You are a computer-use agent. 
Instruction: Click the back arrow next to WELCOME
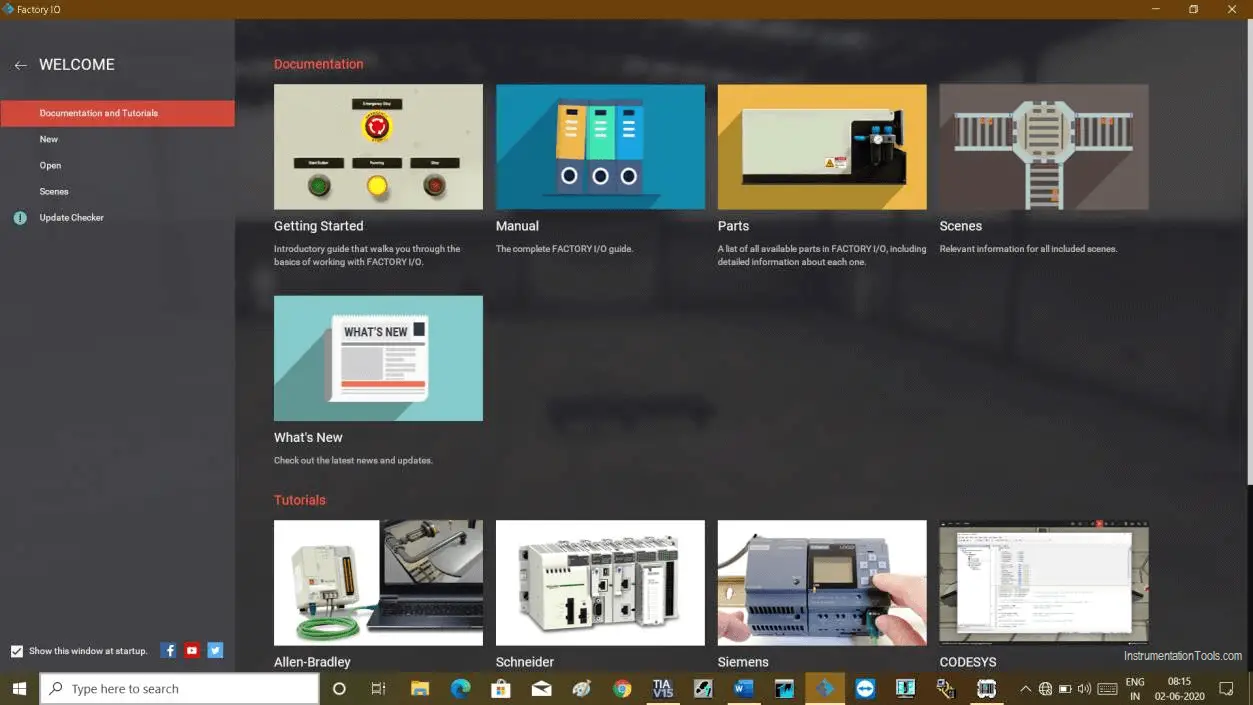(20, 65)
